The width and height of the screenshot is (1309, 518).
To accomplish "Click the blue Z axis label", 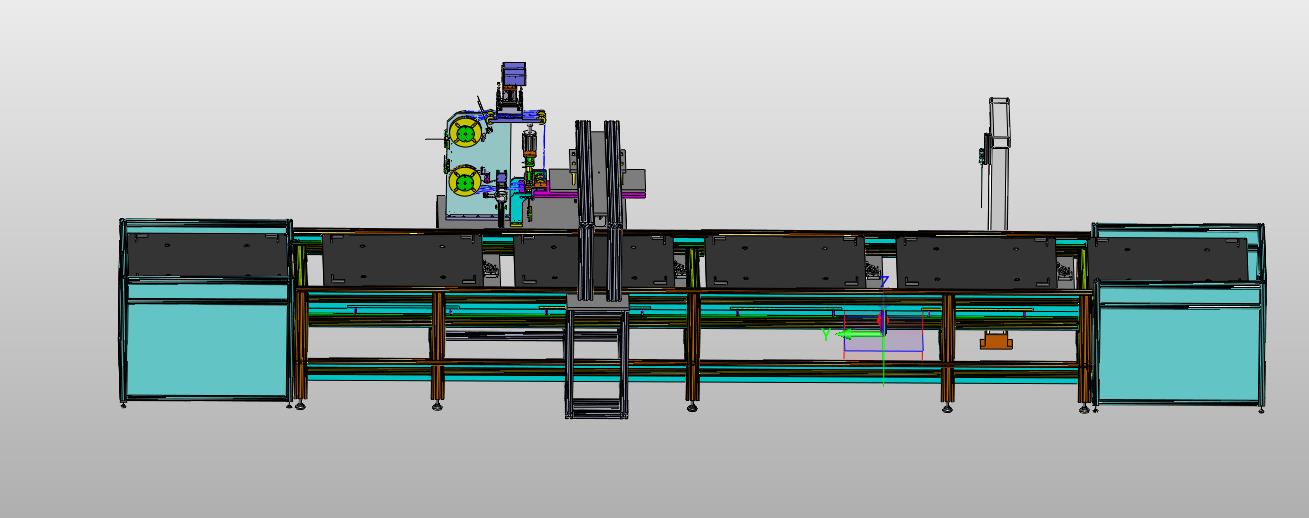I will coord(885,282).
